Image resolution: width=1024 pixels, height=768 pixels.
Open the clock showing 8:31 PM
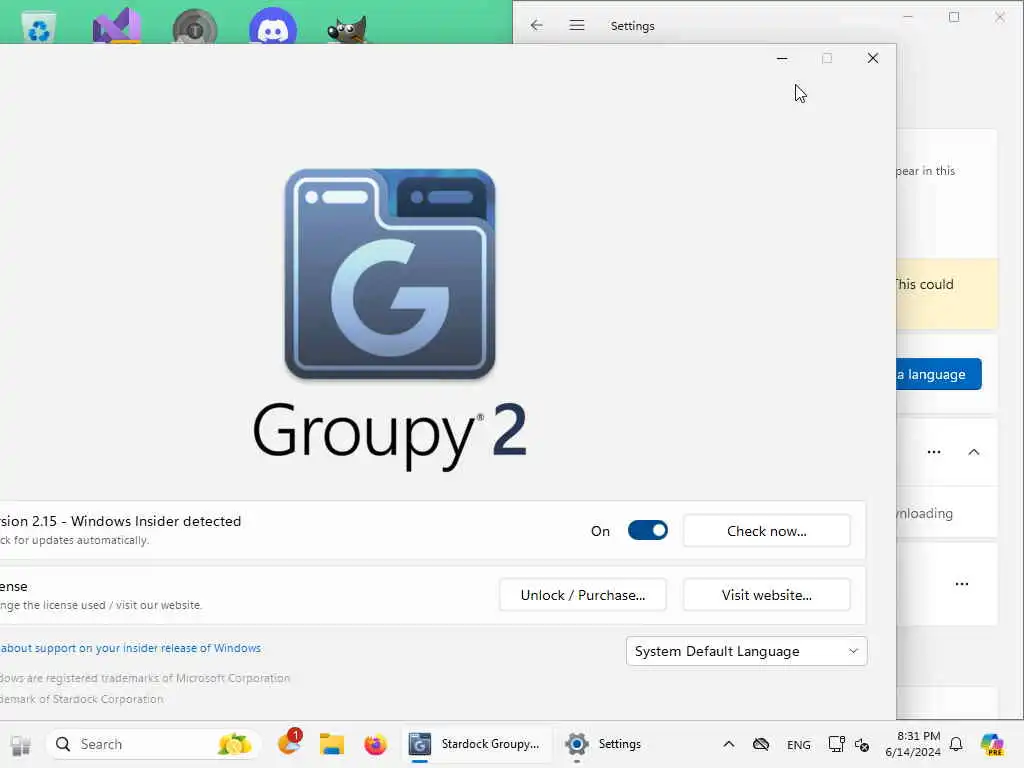point(913,744)
